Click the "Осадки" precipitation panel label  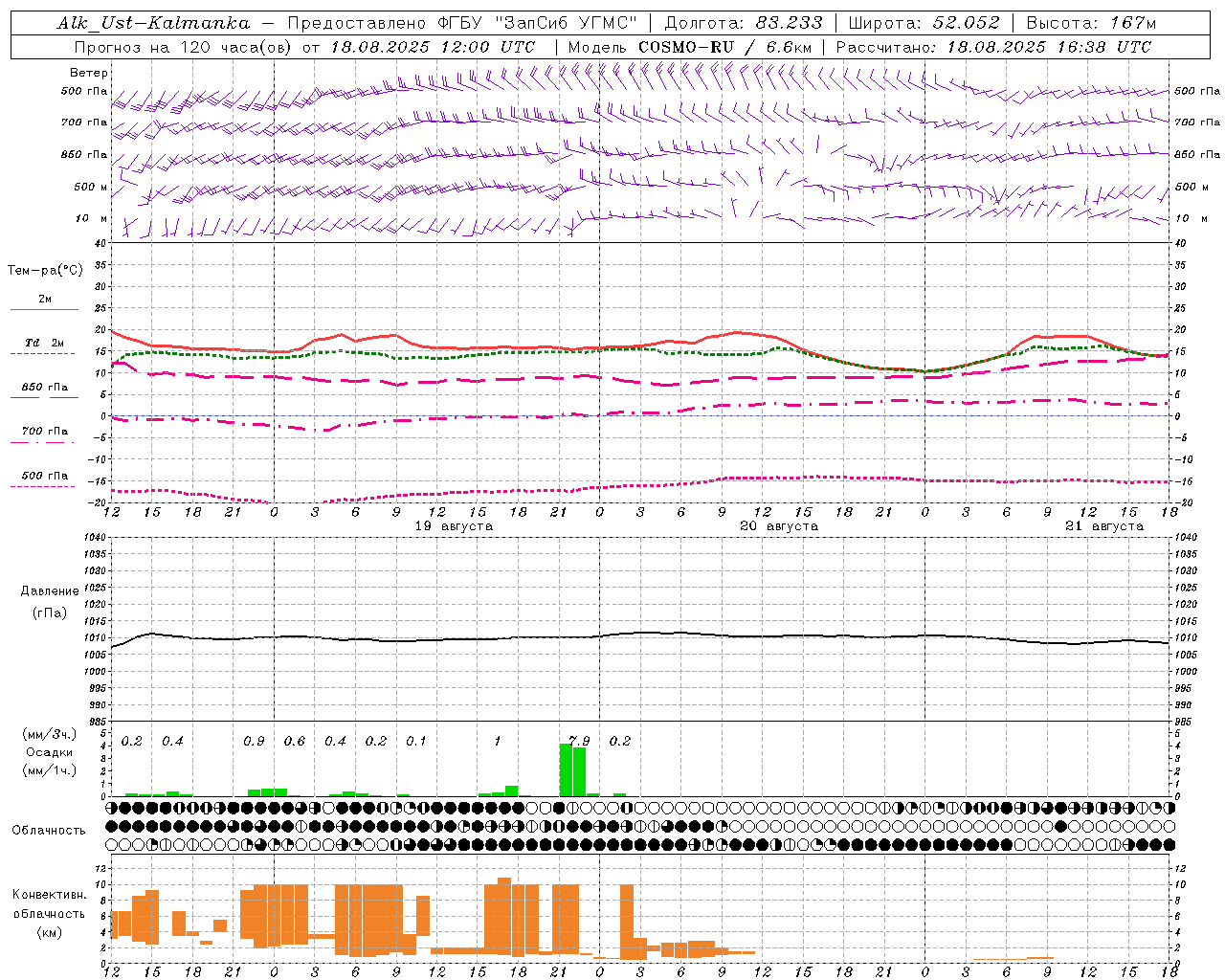pos(49,752)
